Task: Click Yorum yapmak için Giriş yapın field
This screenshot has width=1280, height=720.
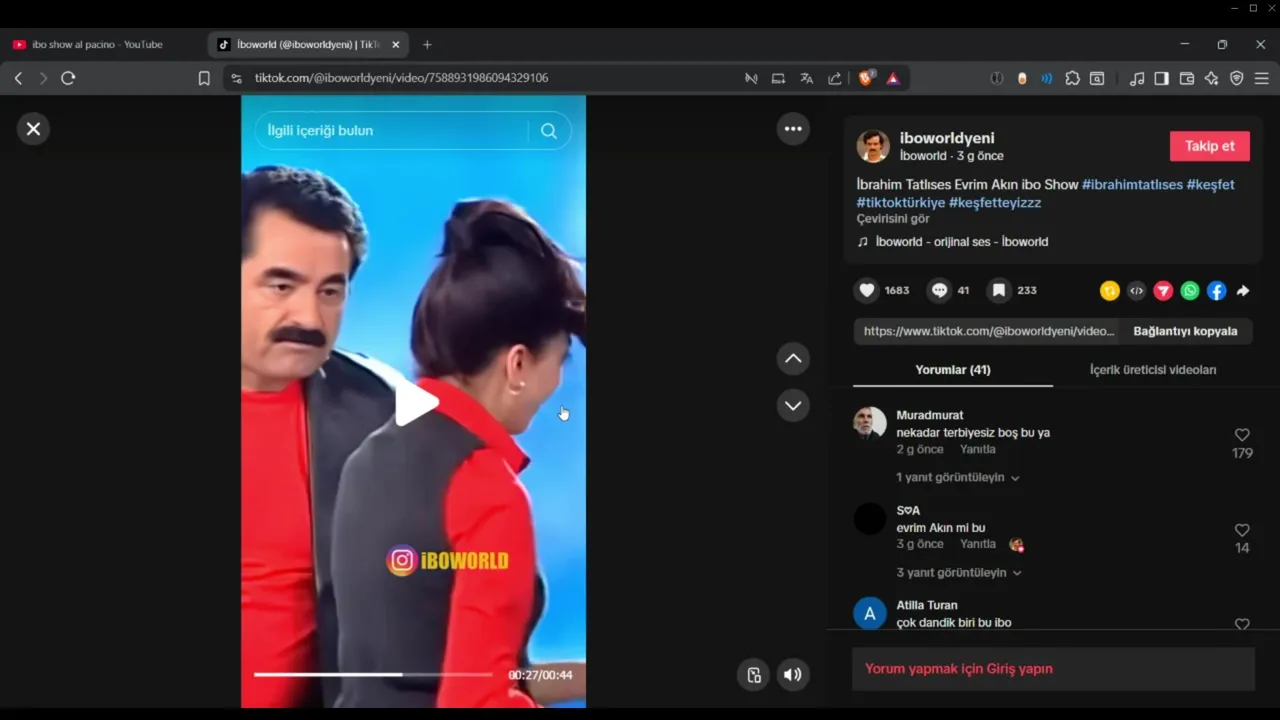Action: pyautogui.click(x=1053, y=669)
